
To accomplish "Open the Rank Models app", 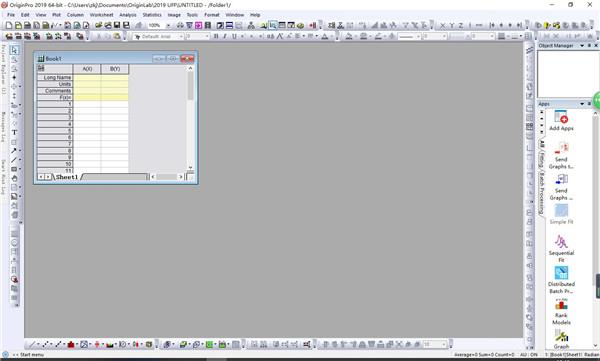I will pos(561,312).
